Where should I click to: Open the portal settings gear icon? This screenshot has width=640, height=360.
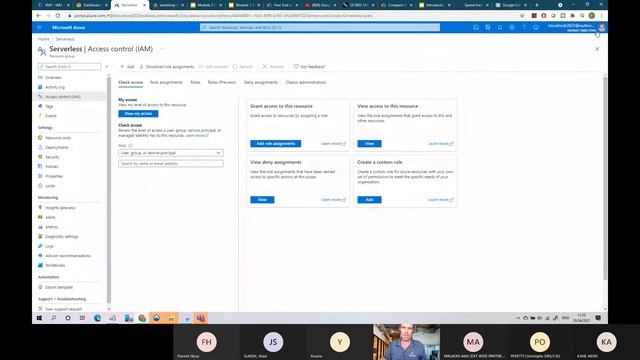[512, 27]
